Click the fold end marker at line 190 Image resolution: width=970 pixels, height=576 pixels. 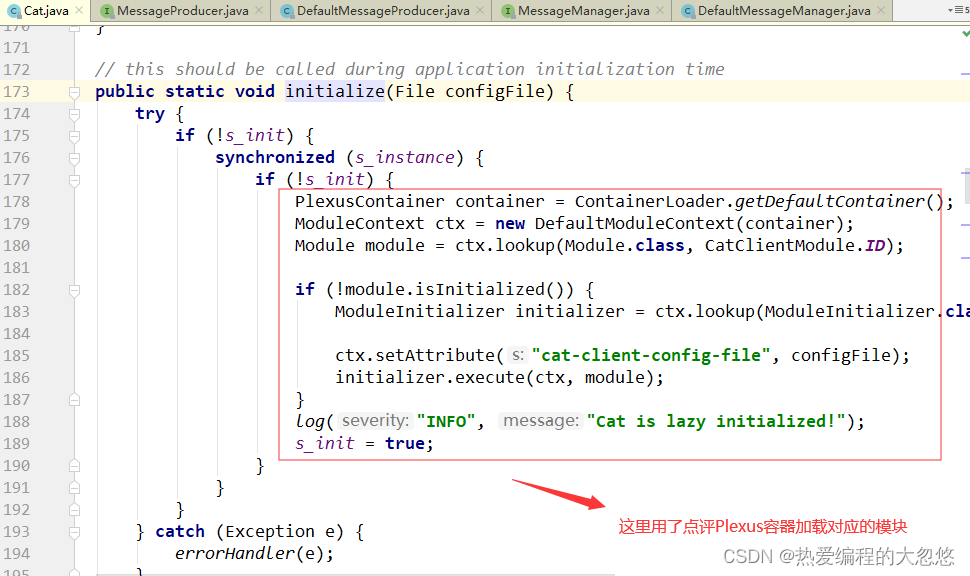[x=74, y=466]
